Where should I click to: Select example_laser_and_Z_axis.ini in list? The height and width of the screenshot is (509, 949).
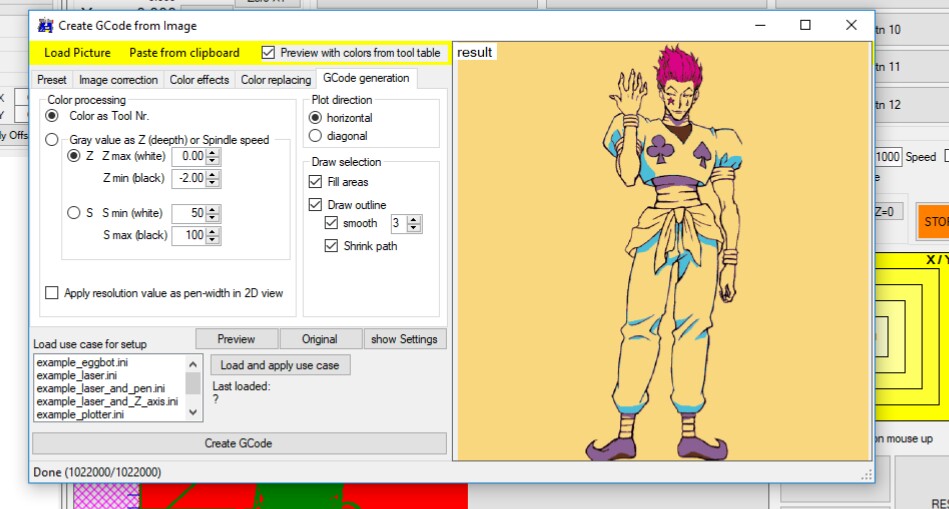pos(107,401)
